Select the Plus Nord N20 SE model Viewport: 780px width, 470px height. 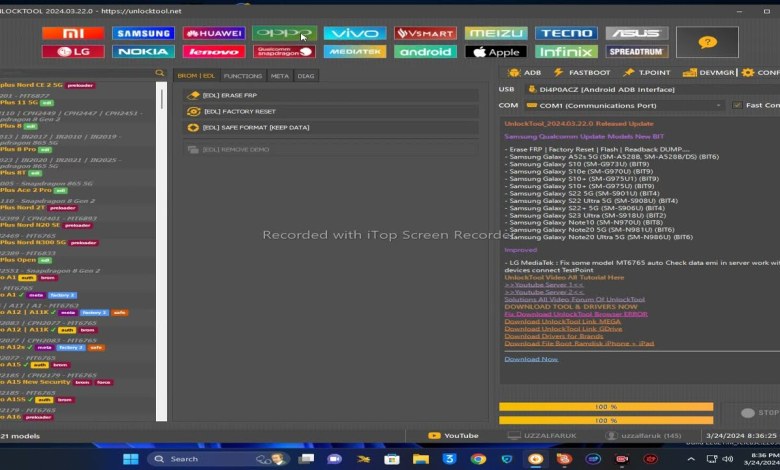coord(46,225)
